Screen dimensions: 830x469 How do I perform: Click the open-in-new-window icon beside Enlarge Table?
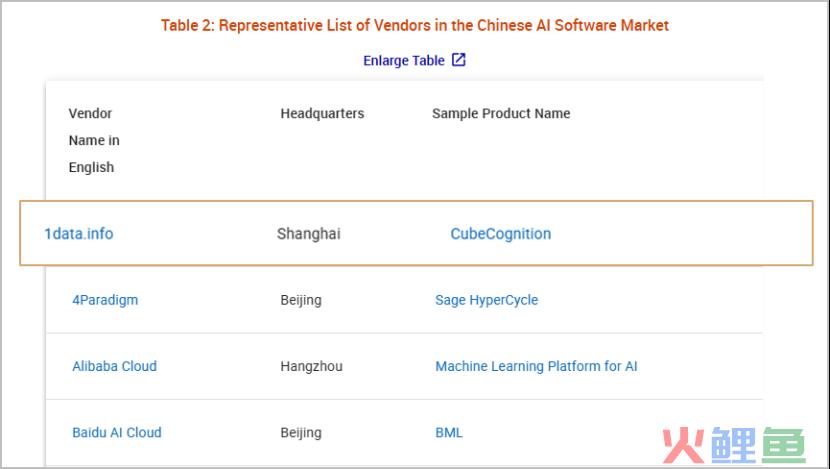pyautogui.click(x=458, y=60)
